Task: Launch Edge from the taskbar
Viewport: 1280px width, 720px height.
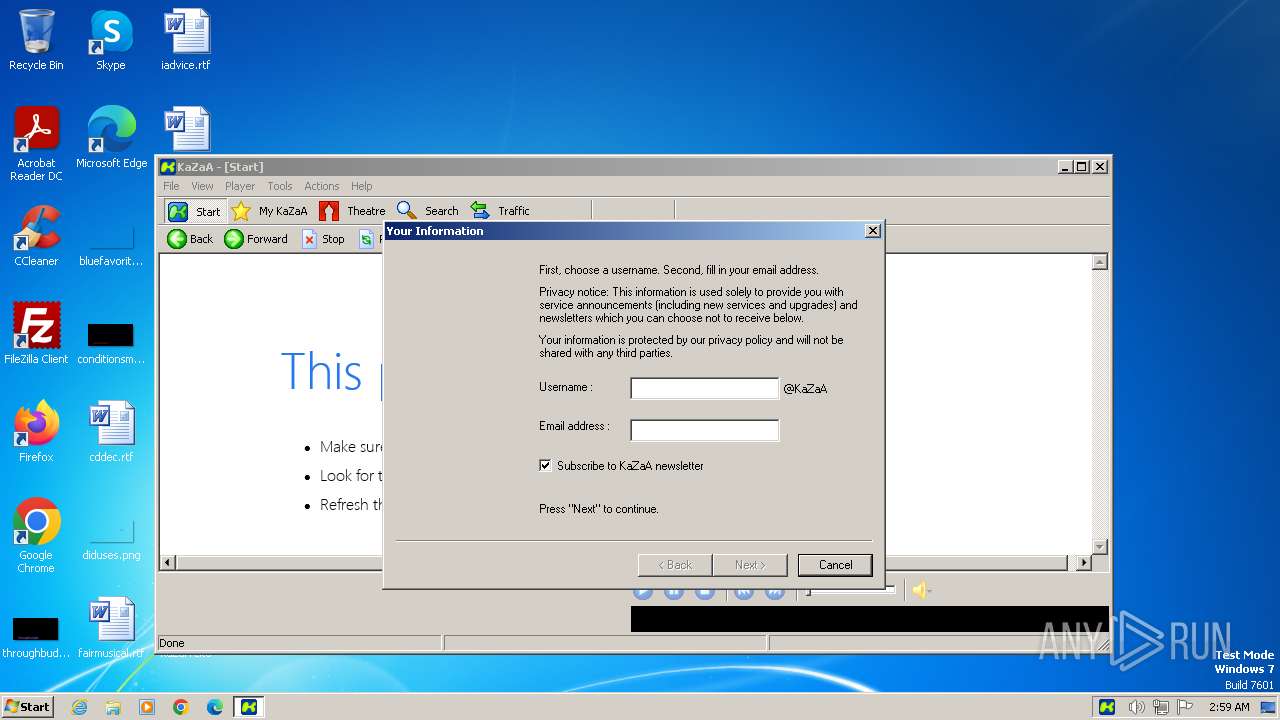Action: 215,707
